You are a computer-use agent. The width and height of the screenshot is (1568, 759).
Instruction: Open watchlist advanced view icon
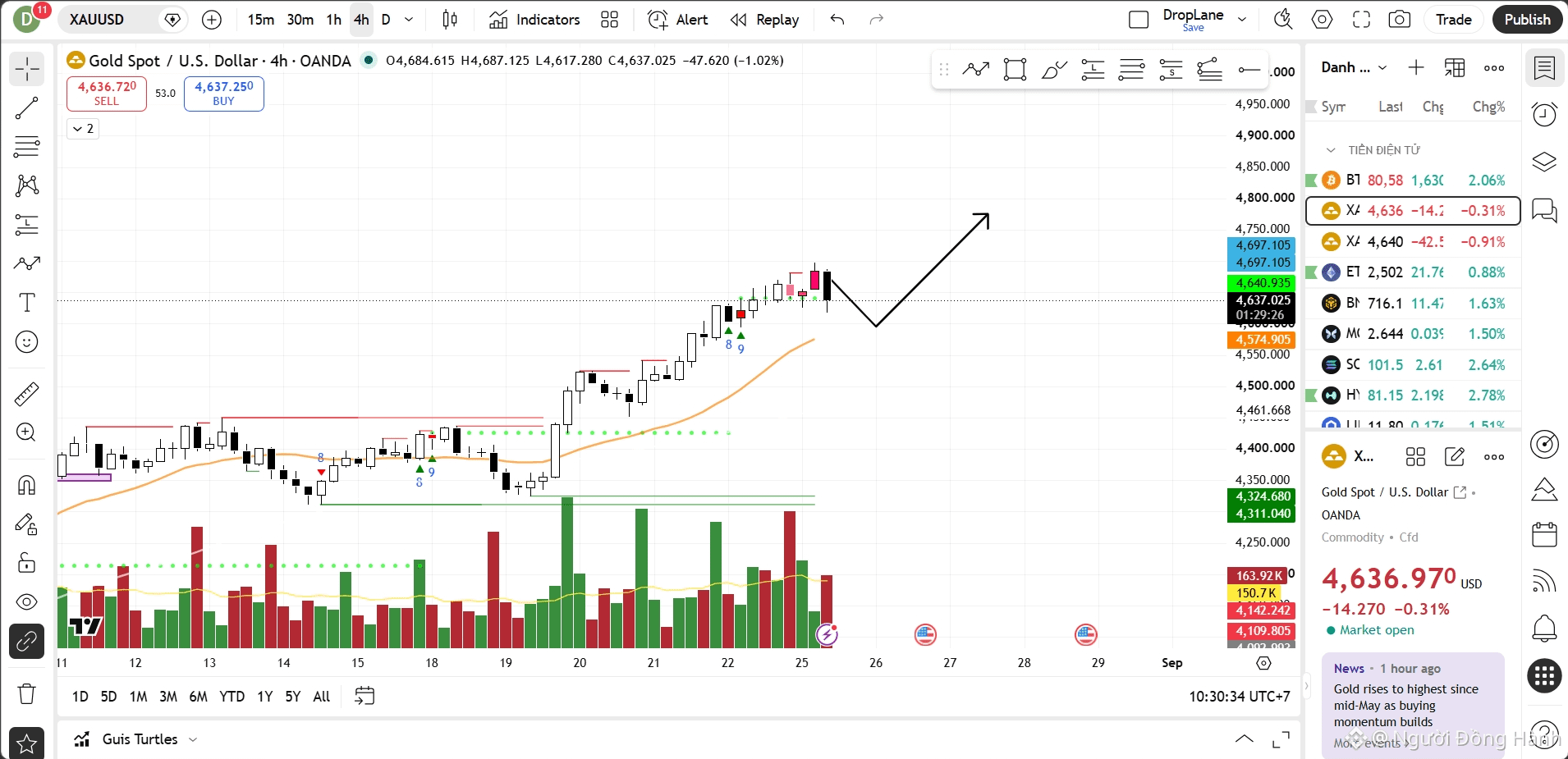pyautogui.click(x=1455, y=67)
